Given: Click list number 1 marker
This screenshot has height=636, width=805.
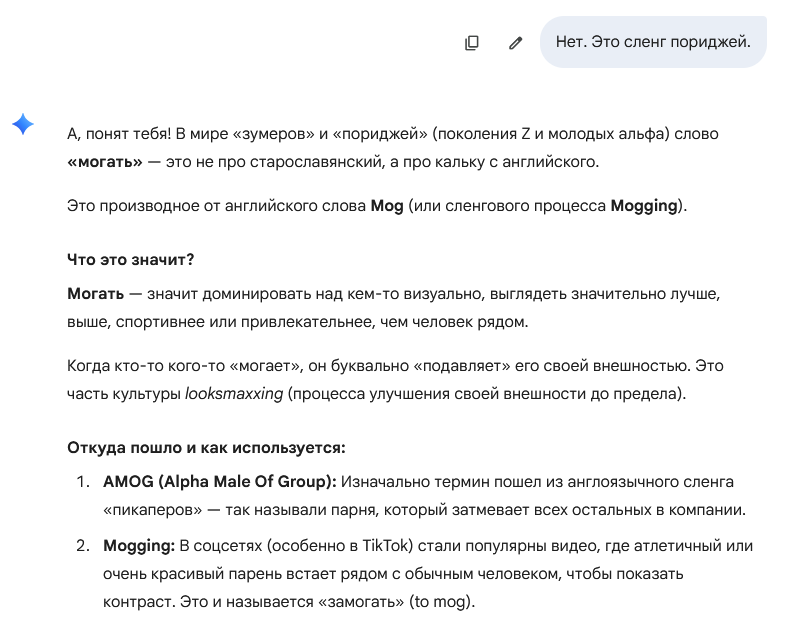Looking at the screenshot, I should (x=83, y=482).
